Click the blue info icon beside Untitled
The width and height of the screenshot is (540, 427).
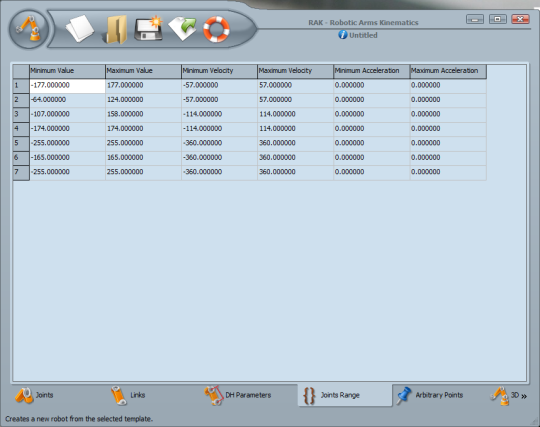tap(343, 35)
